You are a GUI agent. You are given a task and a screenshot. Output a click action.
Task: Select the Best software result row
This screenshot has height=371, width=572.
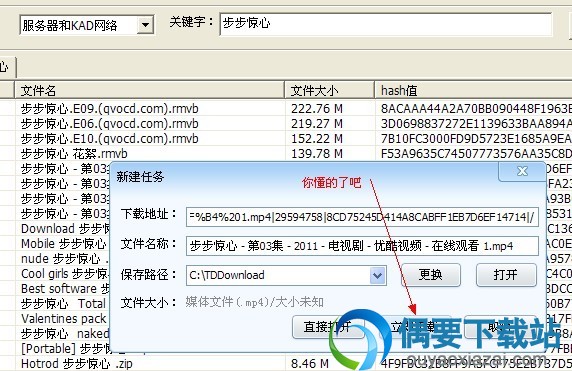tap(65, 289)
